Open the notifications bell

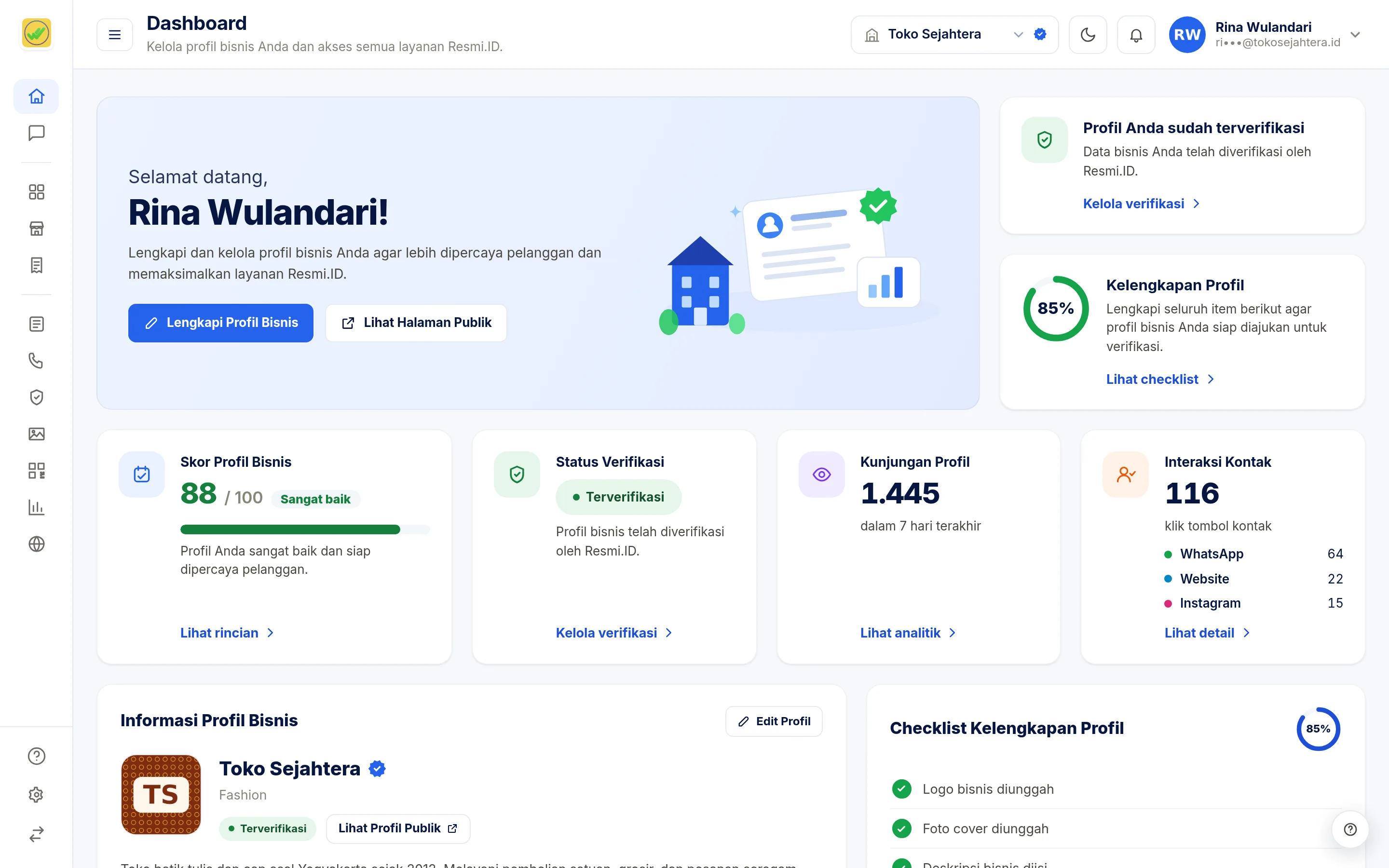click(x=1136, y=35)
